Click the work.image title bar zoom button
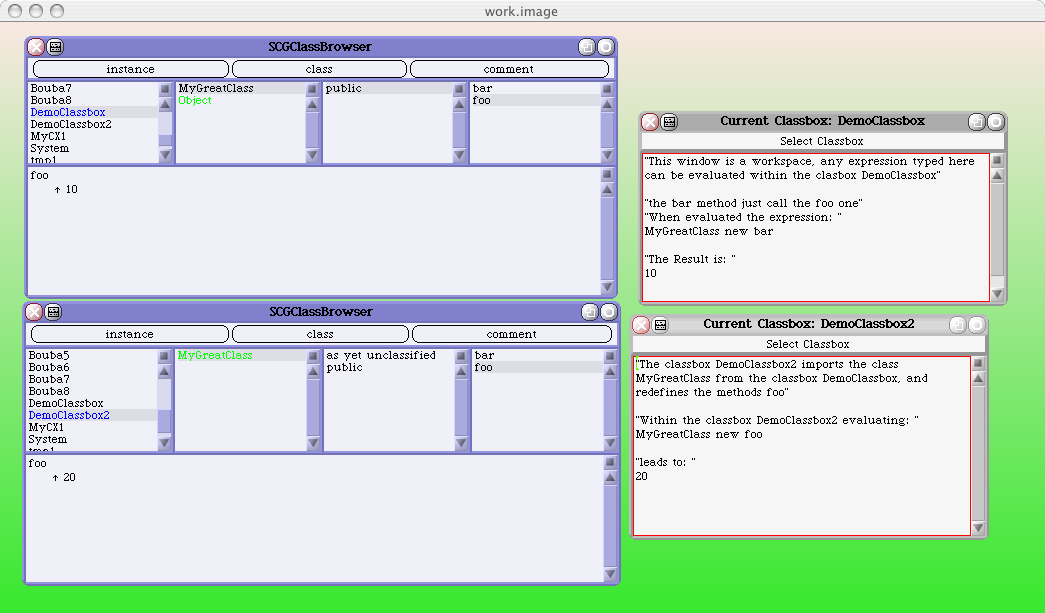 57,11
